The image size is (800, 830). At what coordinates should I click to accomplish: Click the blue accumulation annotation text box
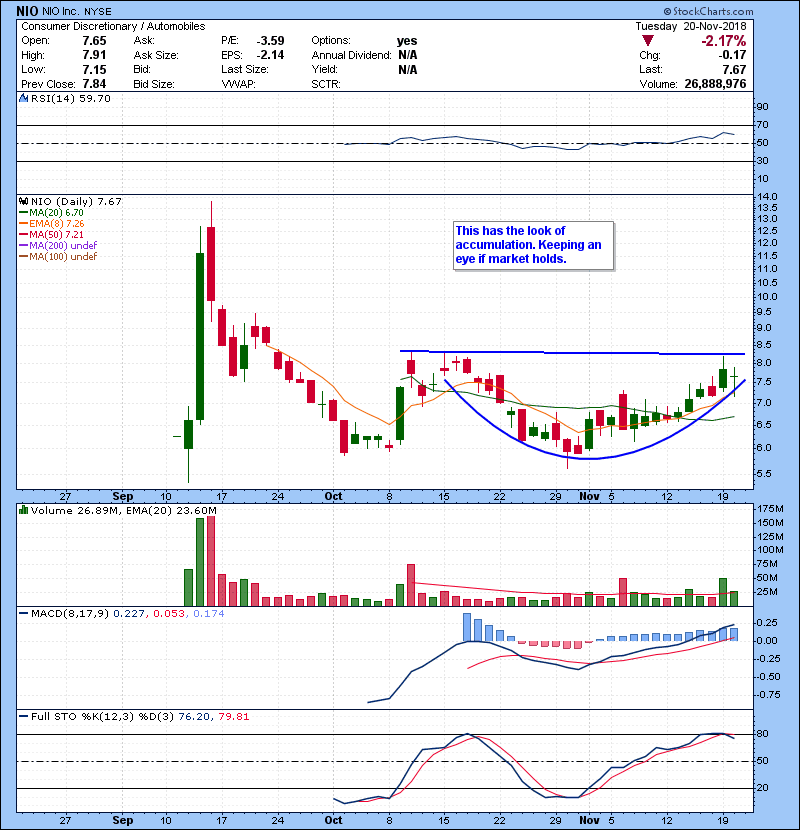click(x=533, y=246)
